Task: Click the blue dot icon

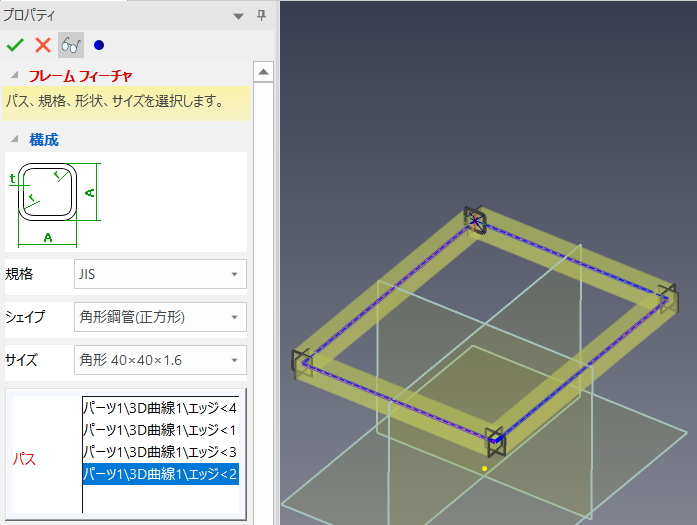Action: [x=98, y=45]
